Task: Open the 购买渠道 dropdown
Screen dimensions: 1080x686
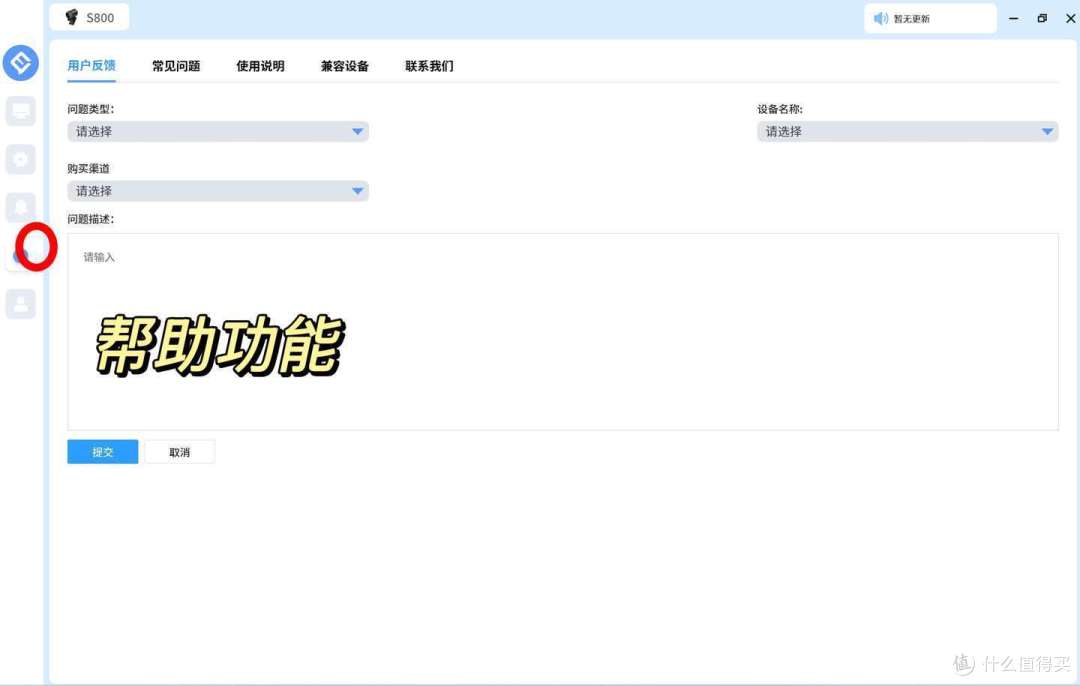Action: click(218, 191)
